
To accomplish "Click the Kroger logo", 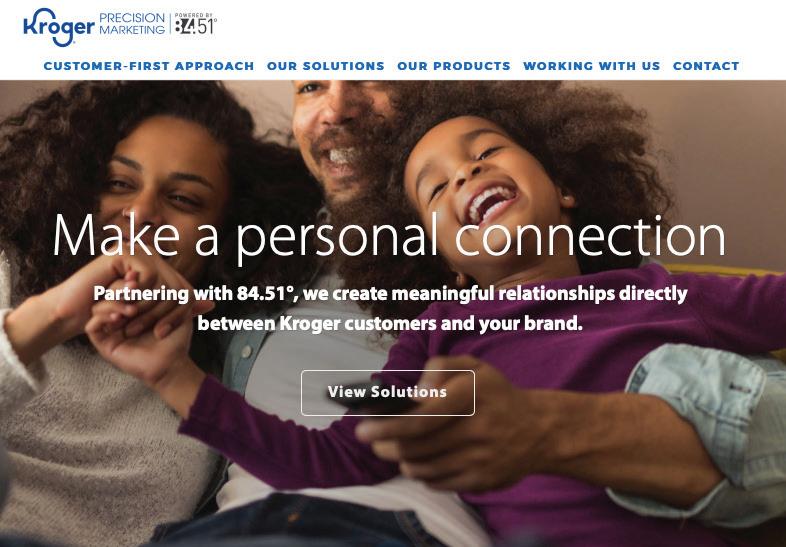I will pos(59,27).
